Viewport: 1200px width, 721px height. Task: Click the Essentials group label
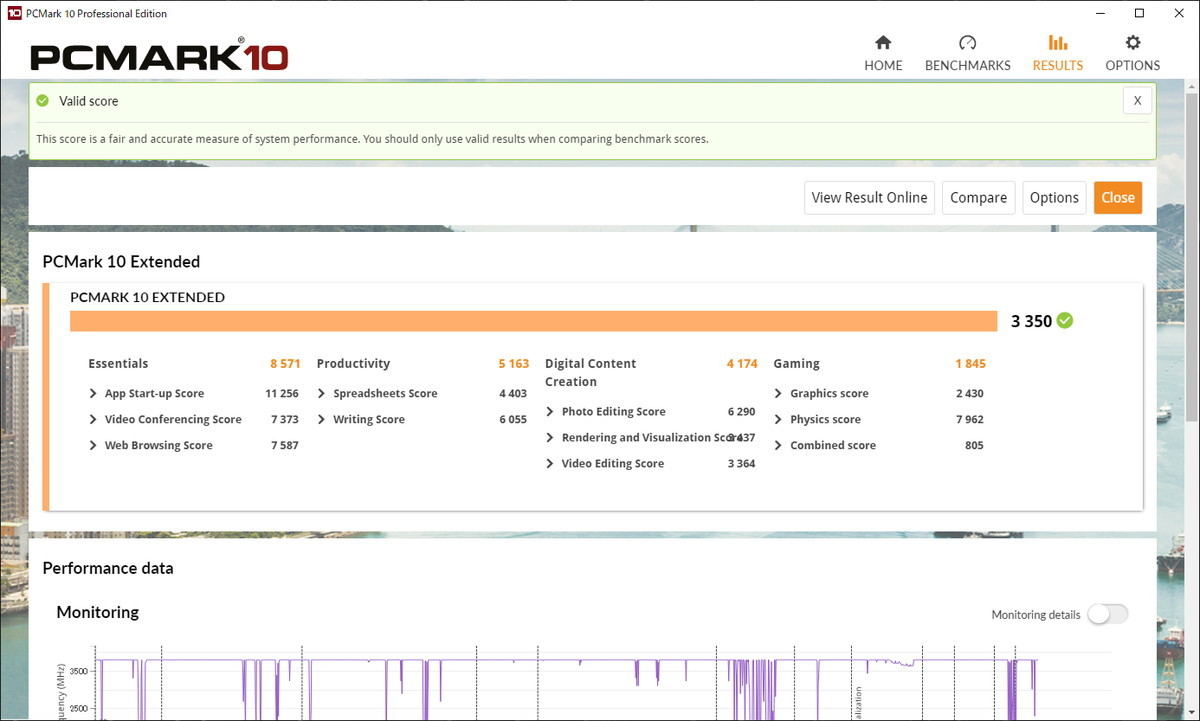click(x=118, y=364)
